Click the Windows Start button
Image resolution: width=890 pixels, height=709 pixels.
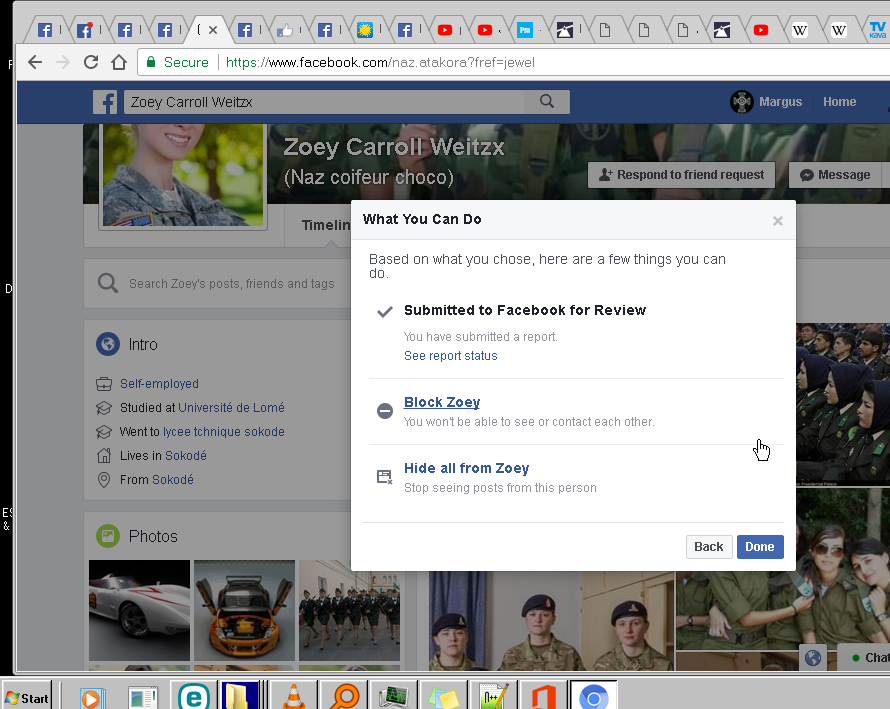[26, 698]
